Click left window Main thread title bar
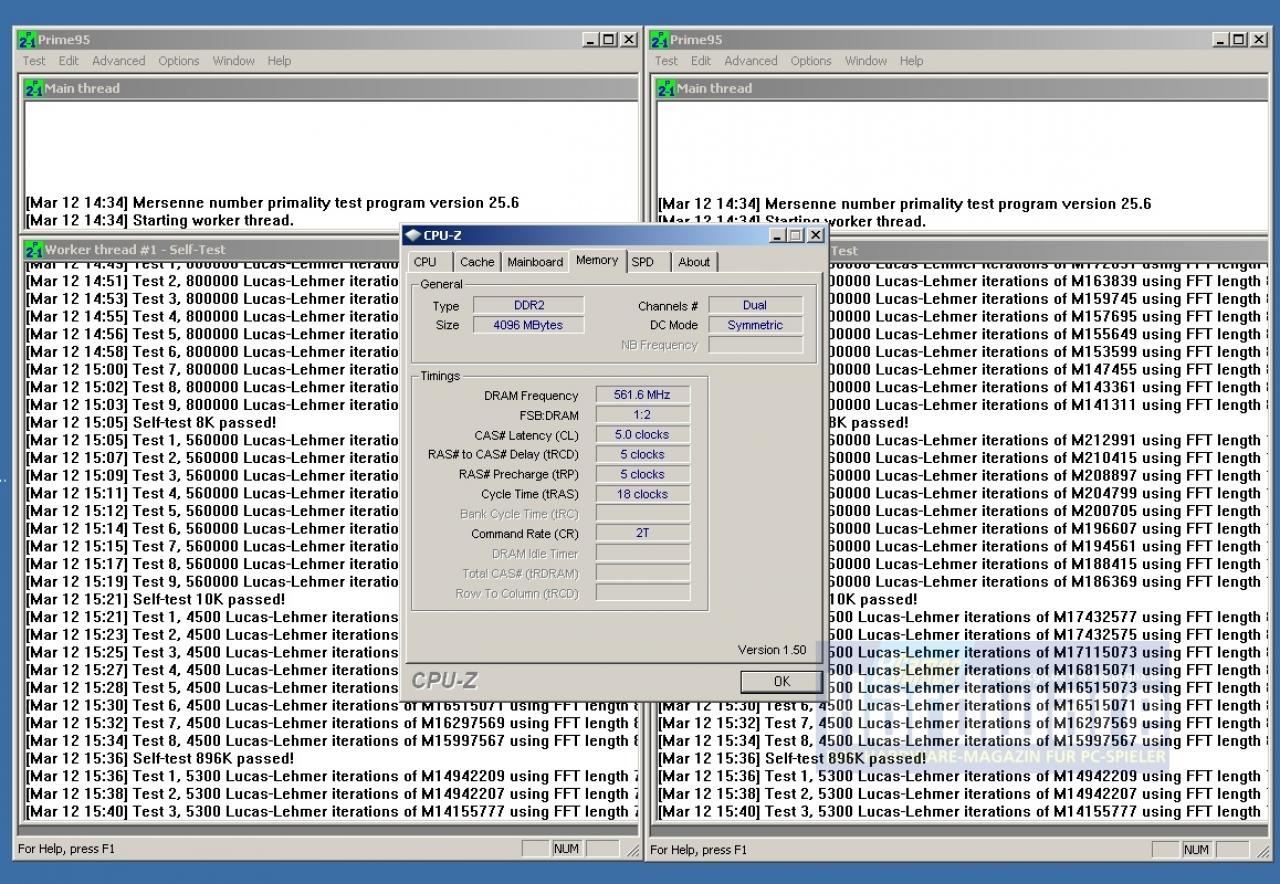The image size is (1280, 884). (330, 89)
